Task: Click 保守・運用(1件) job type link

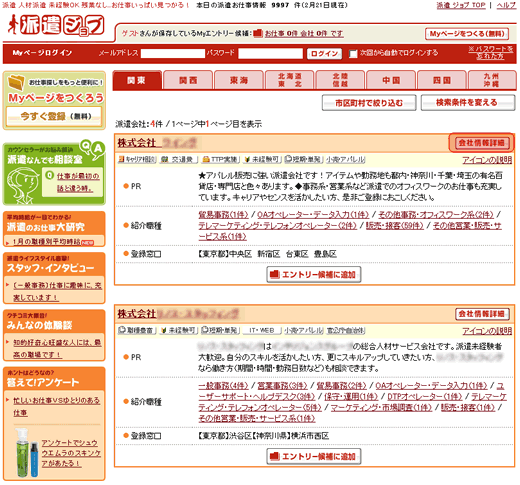Action: tap(351, 397)
